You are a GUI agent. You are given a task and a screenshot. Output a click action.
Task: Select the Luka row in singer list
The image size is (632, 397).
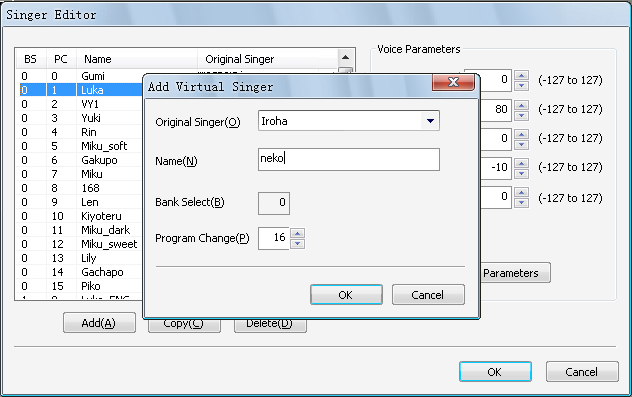click(x=81, y=90)
